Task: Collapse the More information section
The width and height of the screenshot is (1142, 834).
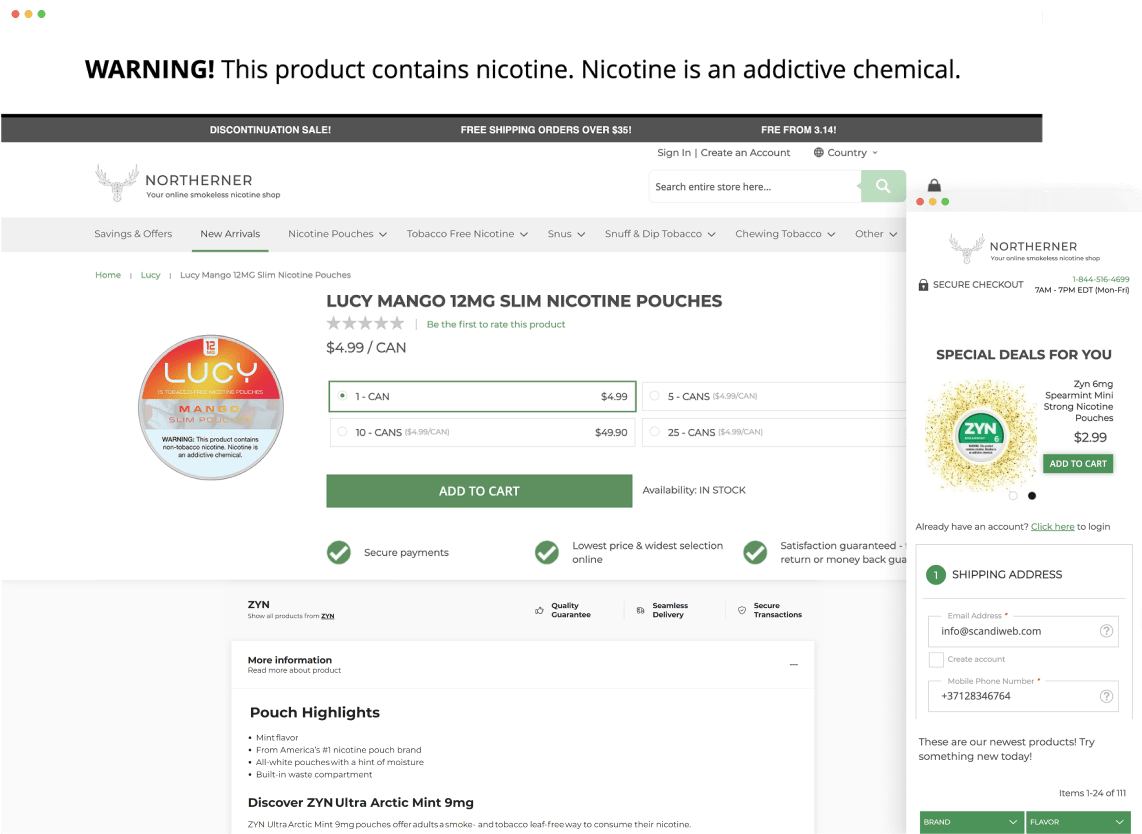Action: 794,664
